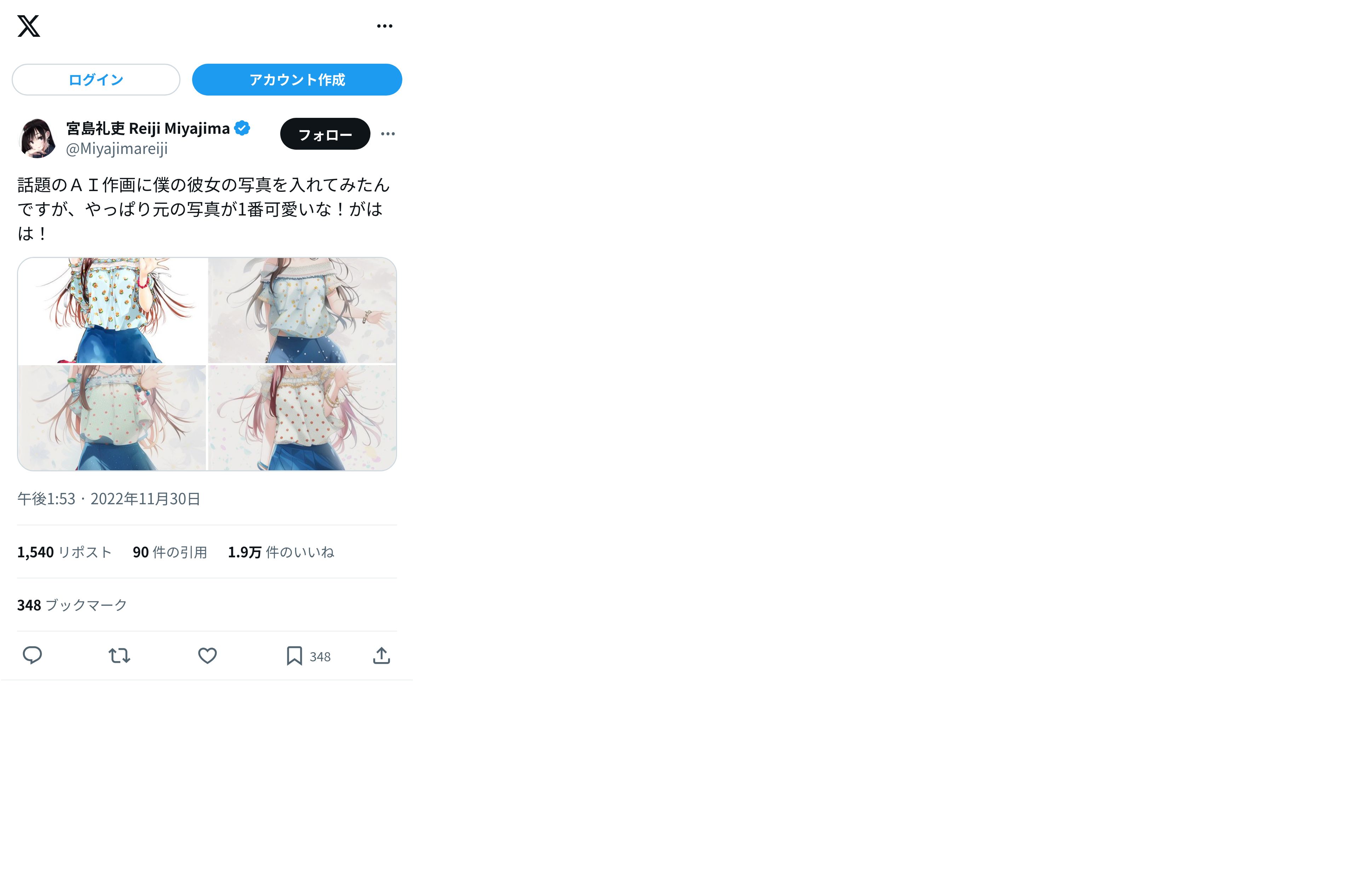The image size is (1363, 896).
Task: Open the top-right artwork image
Action: pos(302,310)
